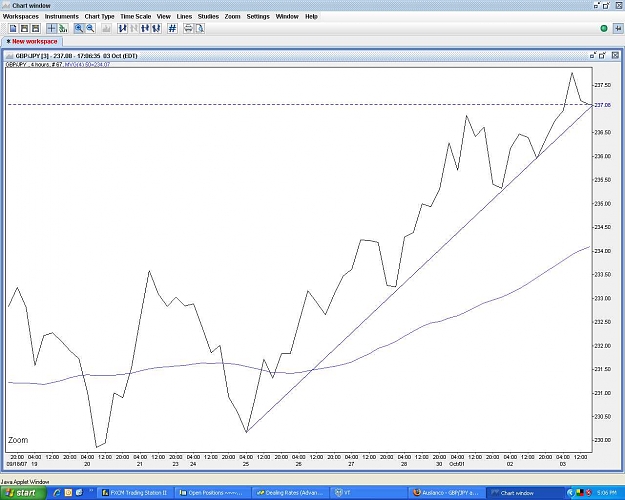Toggle the crosshair cursor tool
Viewport: 625px width, 500px height.
point(51,28)
